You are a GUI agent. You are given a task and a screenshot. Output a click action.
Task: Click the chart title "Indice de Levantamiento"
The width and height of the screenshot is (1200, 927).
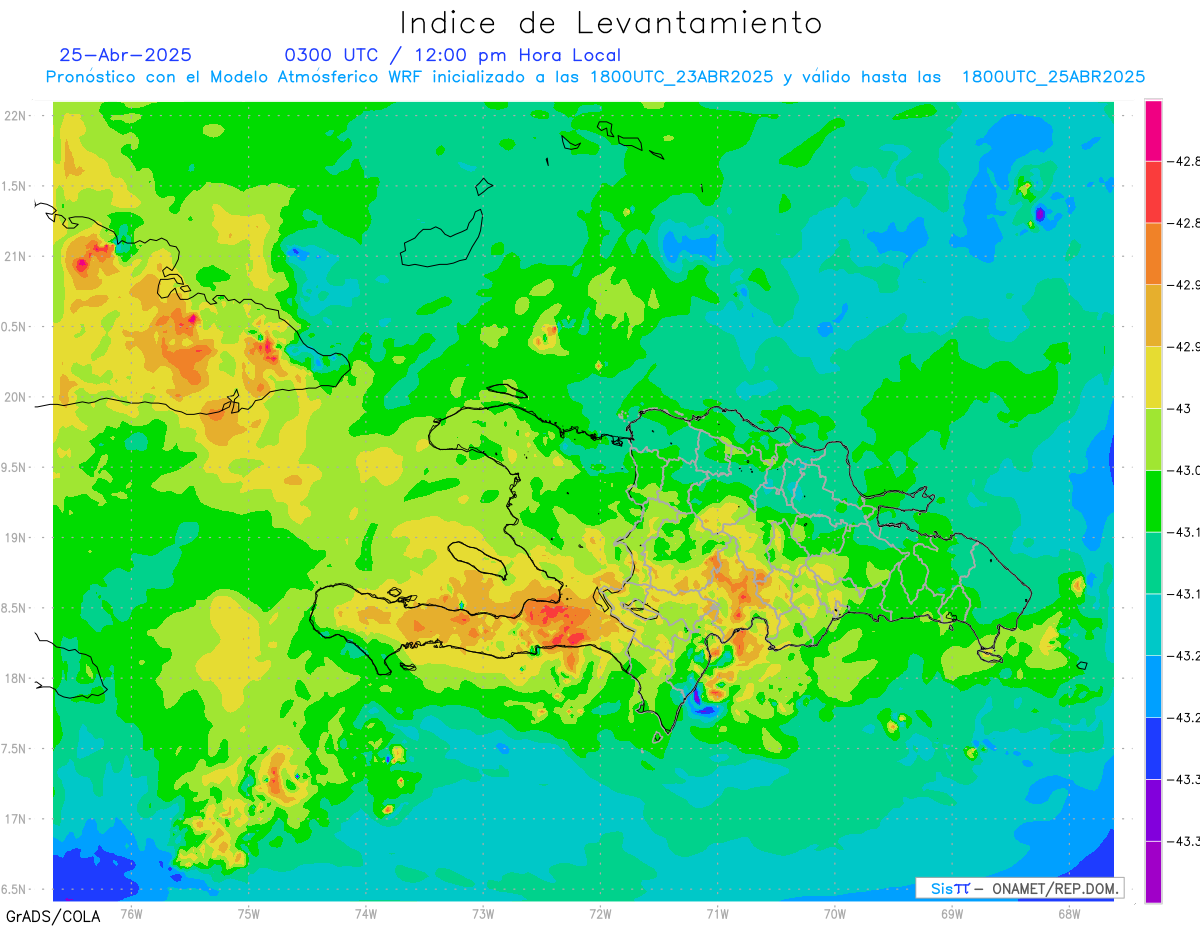pos(611,24)
